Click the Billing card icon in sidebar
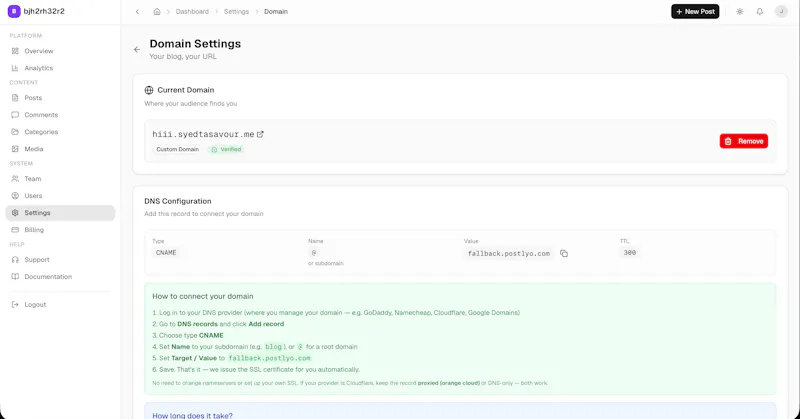The image size is (800, 419). (x=15, y=230)
